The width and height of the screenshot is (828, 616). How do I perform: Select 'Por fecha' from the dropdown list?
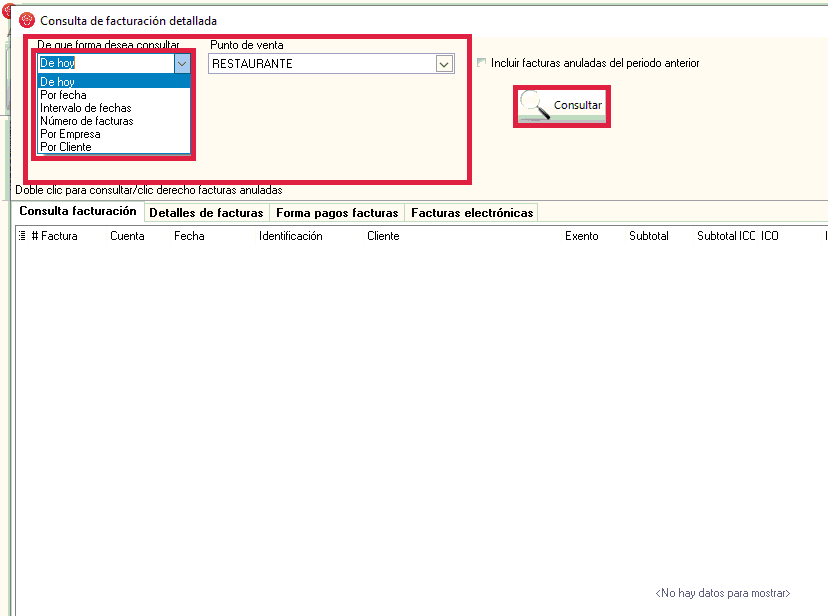pos(63,95)
